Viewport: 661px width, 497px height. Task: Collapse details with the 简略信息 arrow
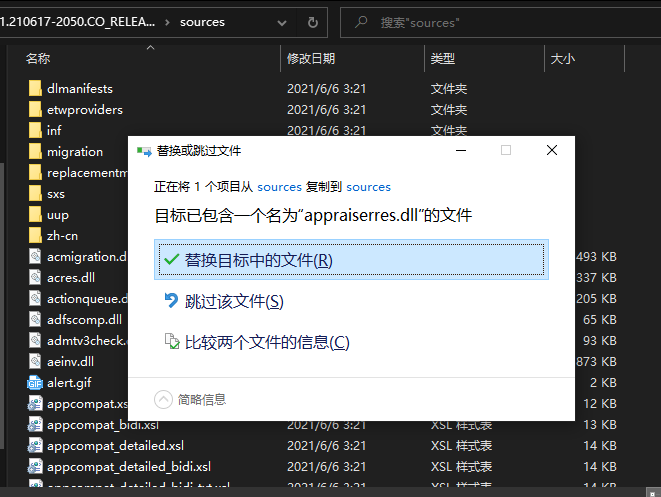pos(164,399)
